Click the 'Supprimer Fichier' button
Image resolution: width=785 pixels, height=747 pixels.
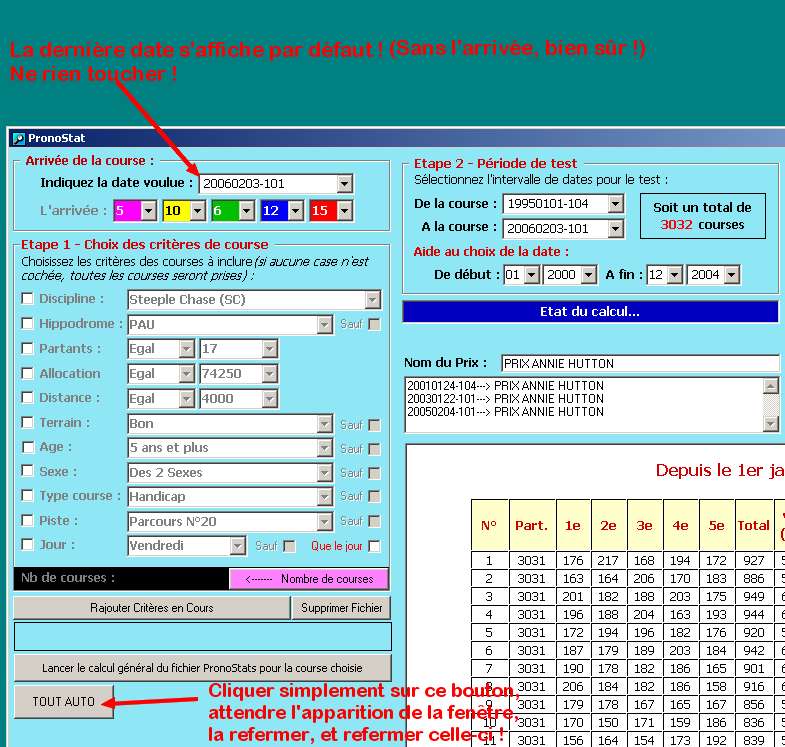[341, 608]
